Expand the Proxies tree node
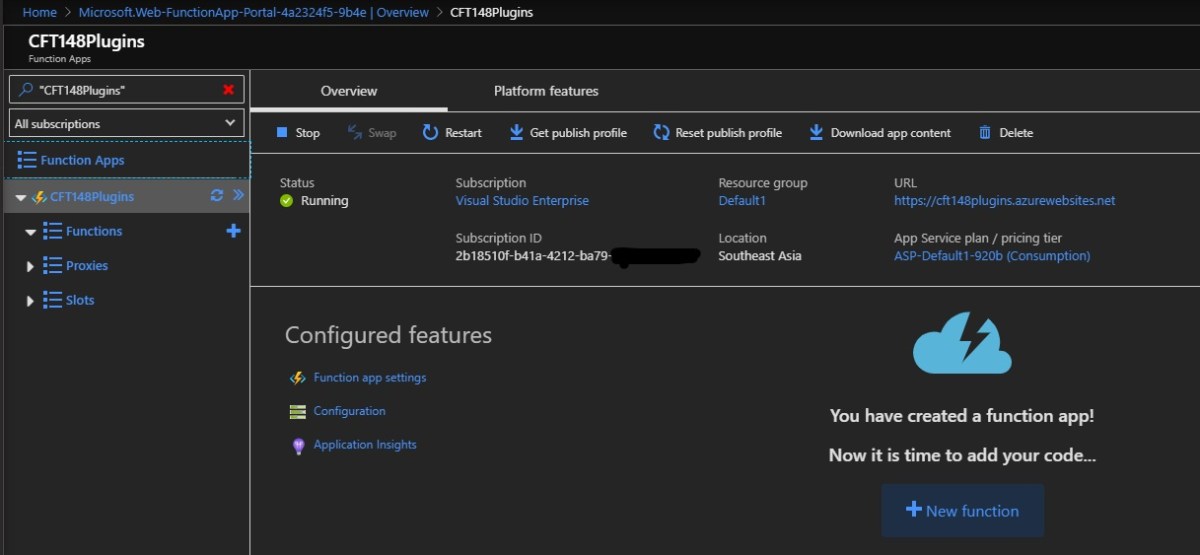This screenshot has height=555, width=1200. pyautogui.click(x=30, y=267)
